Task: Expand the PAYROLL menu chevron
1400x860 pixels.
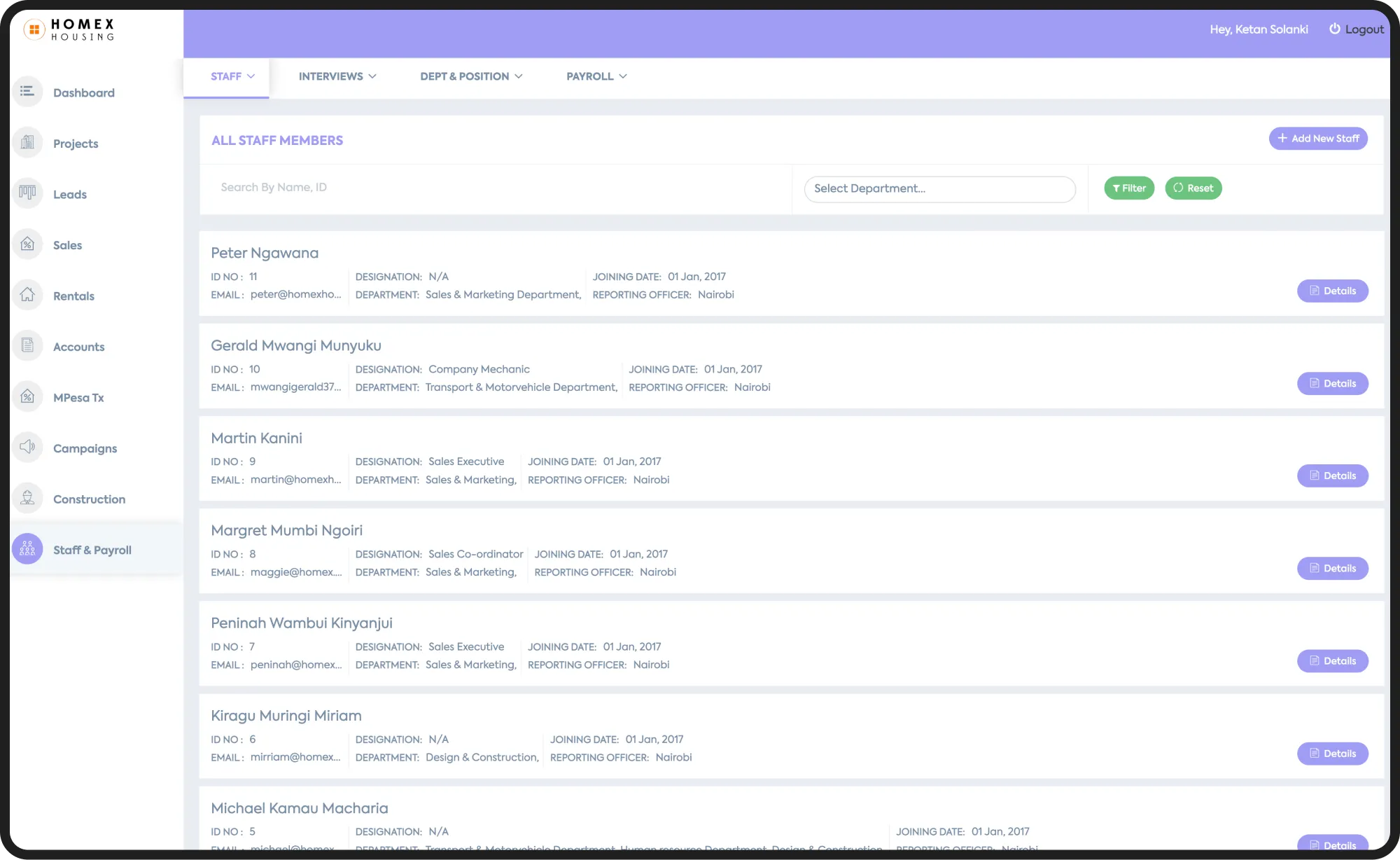Action: [623, 76]
